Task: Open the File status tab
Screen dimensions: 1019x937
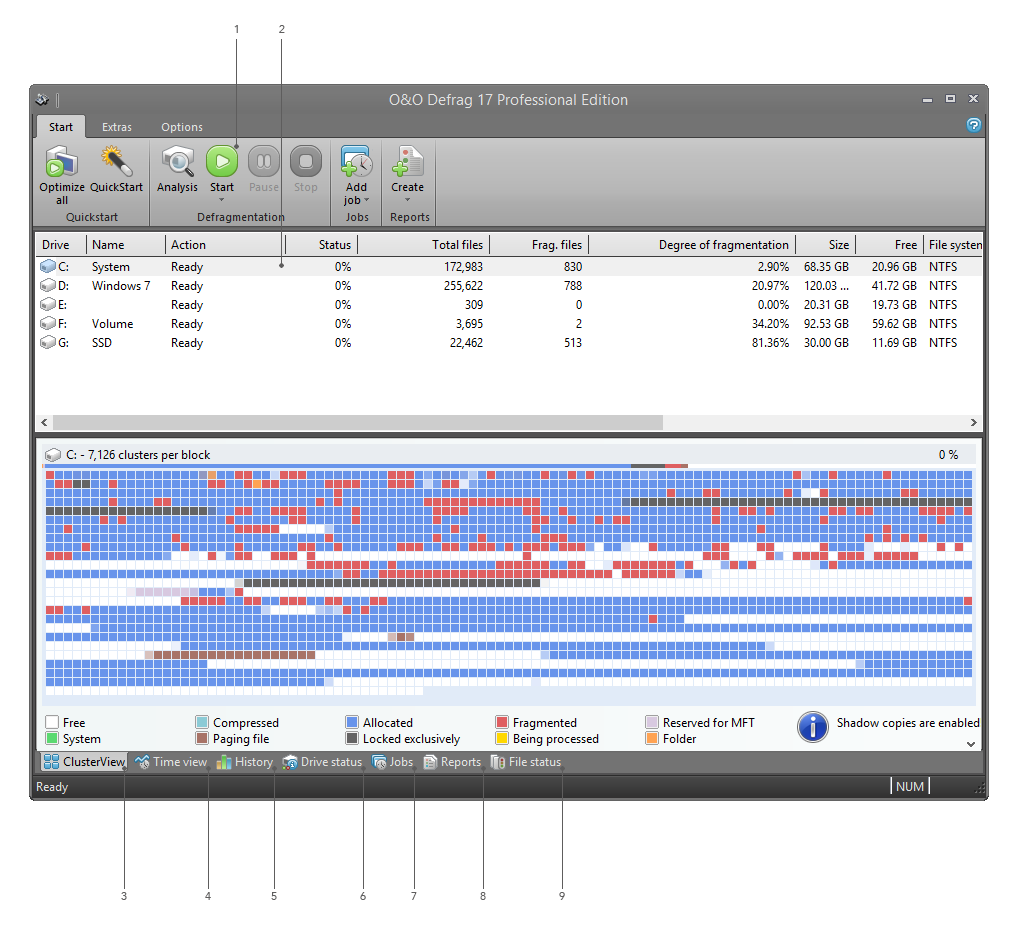Action: (525, 762)
